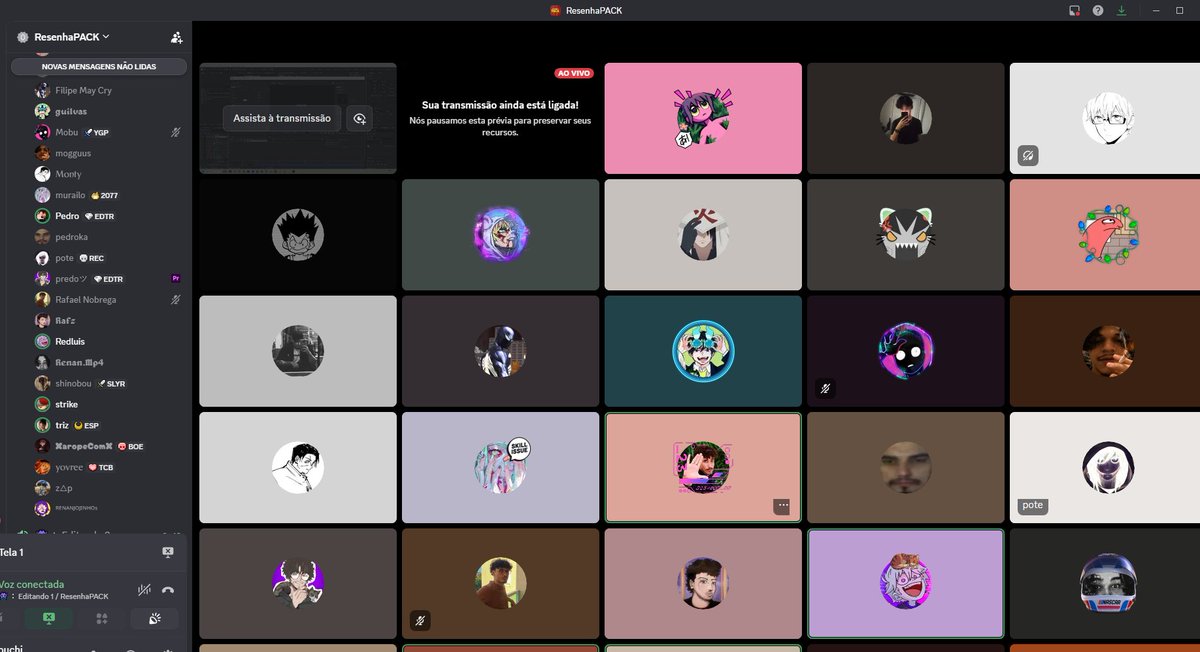Select the pink tile with green-haired anime avatar

703,118
